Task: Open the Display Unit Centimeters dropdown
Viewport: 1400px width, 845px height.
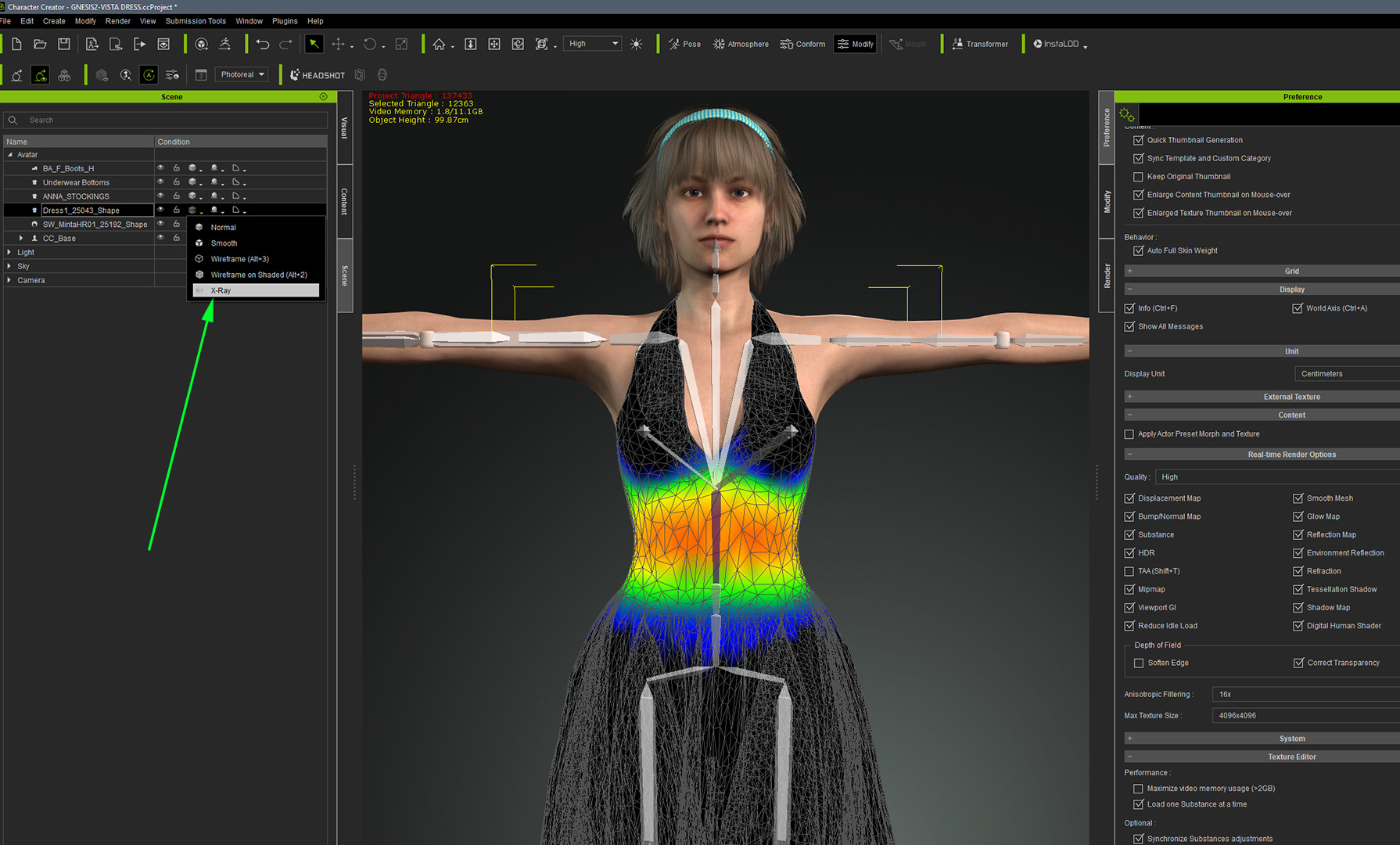Action: click(1347, 374)
